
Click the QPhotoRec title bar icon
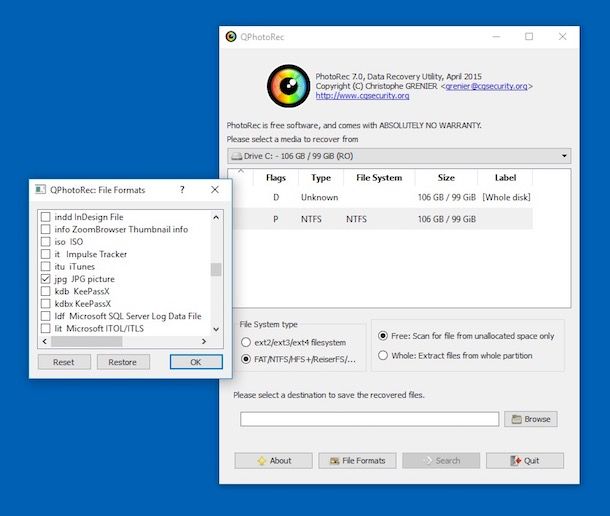click(231, 36)
